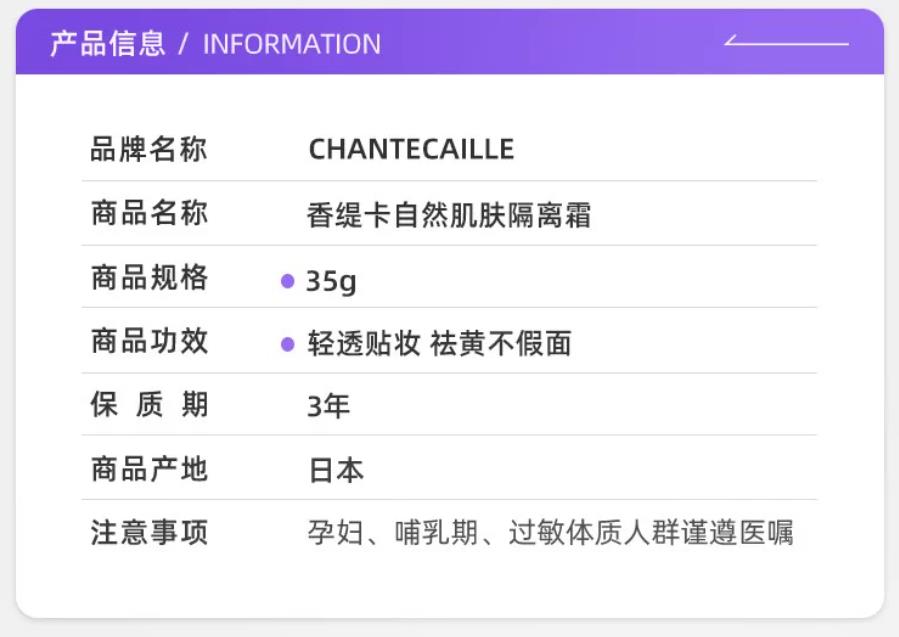899x637 pixels.
Task: Select the 商品名称 row label
Action: pyautogui.click(x=149, y=213)
